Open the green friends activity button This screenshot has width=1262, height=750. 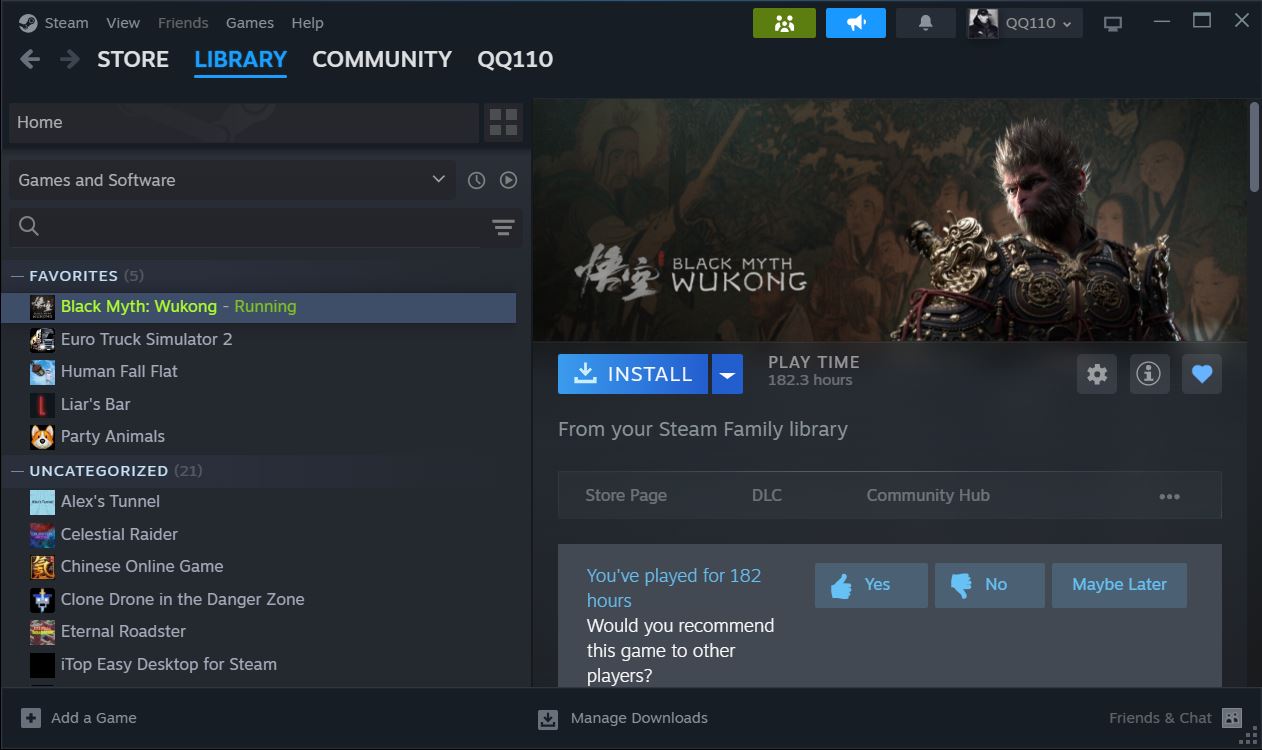[x=784, y=23]
